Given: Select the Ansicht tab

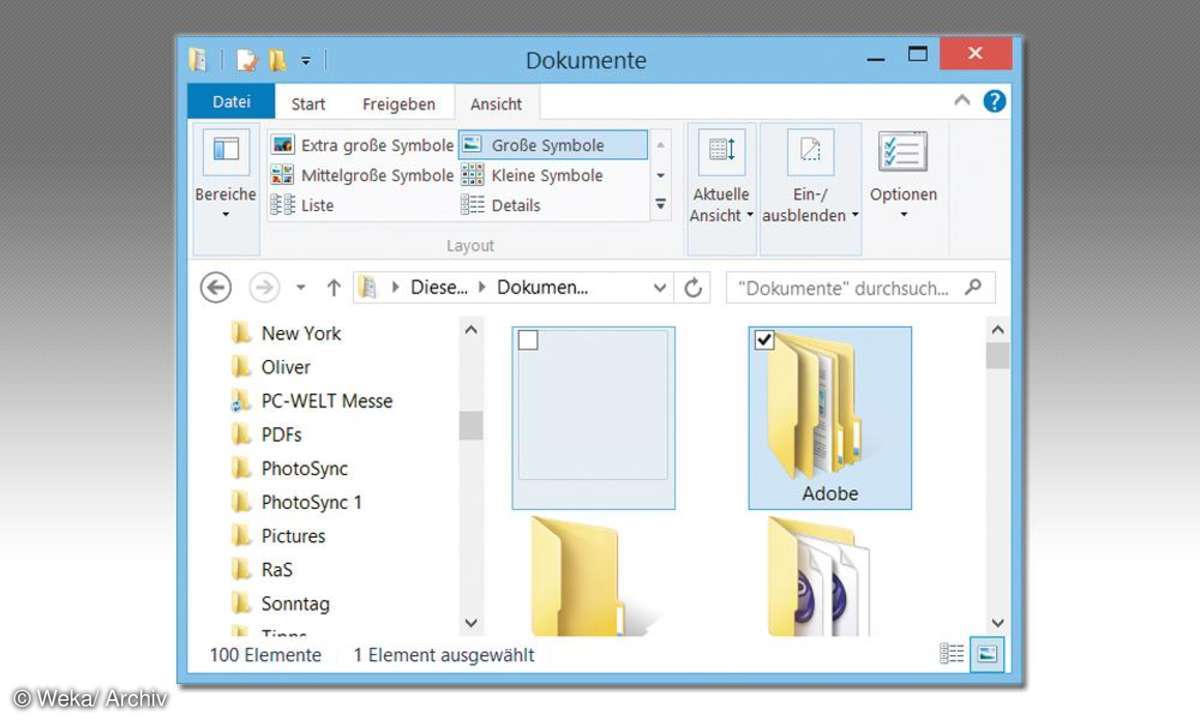Looking at the screenshot, I should coord(496,104).
